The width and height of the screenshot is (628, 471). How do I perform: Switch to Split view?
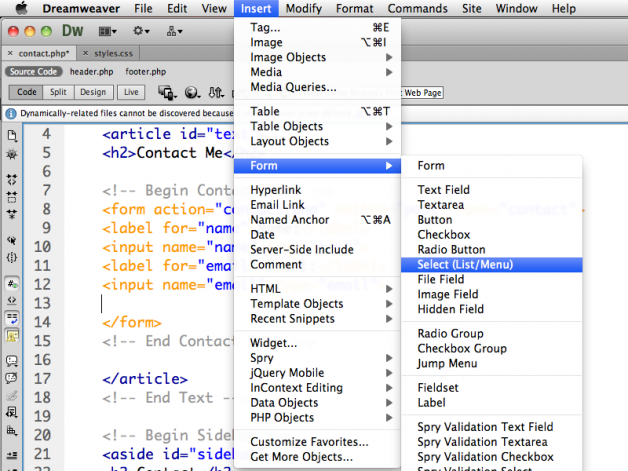point(58,92)
